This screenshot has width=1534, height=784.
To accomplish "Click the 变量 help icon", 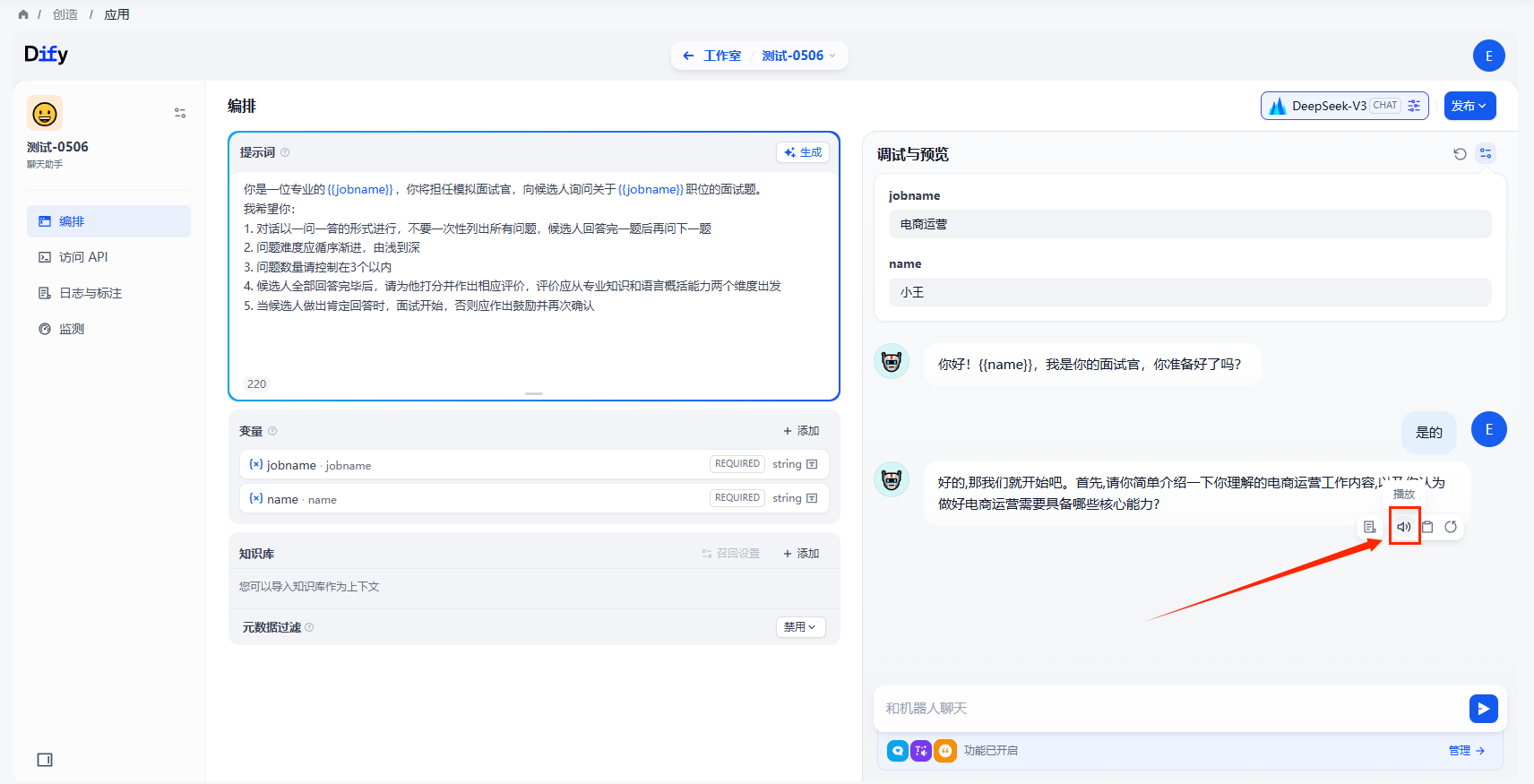I will 272,431.
